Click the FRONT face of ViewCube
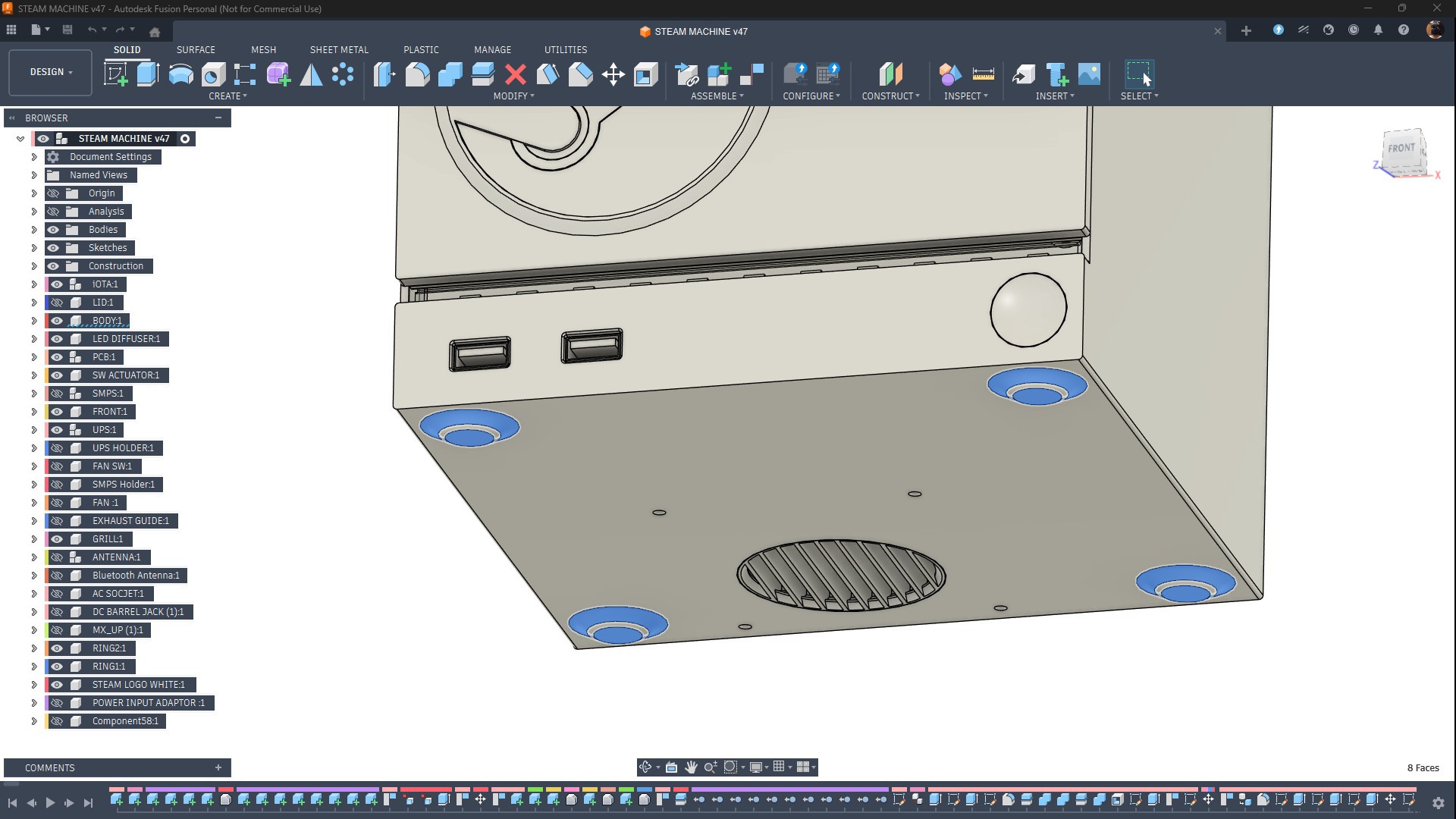The height and width of the screenshot is (819, 1456). (x=1401, y=149)
